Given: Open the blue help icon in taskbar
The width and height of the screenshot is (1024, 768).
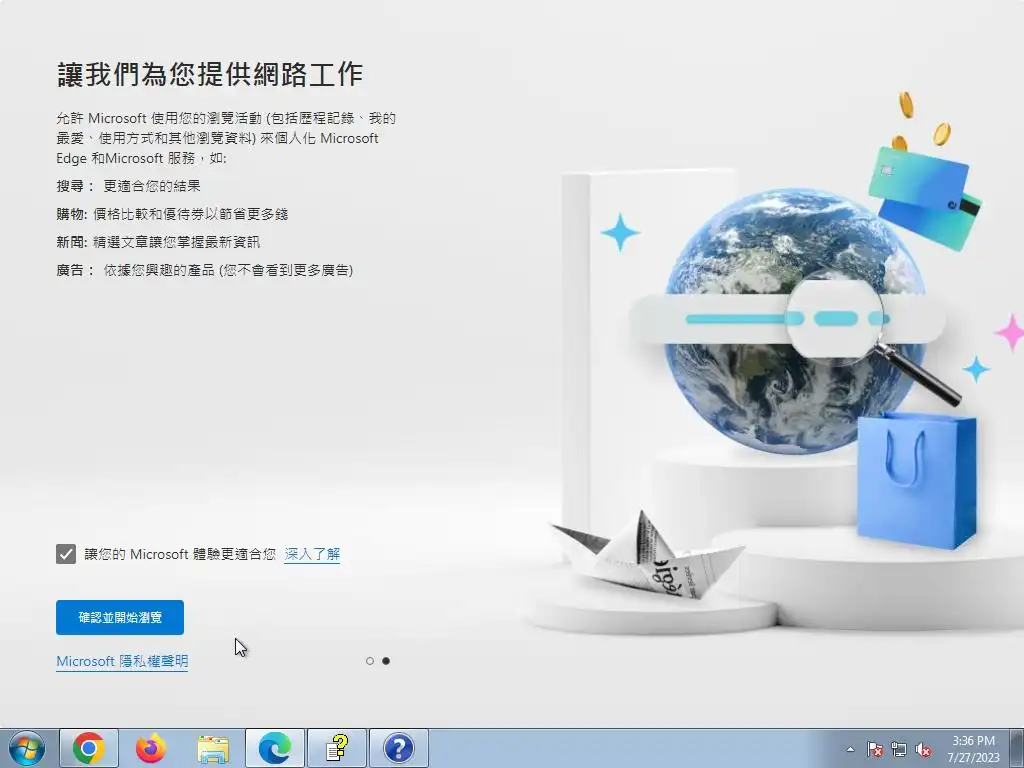Looking at the screenshot, I should pos(399,748).
